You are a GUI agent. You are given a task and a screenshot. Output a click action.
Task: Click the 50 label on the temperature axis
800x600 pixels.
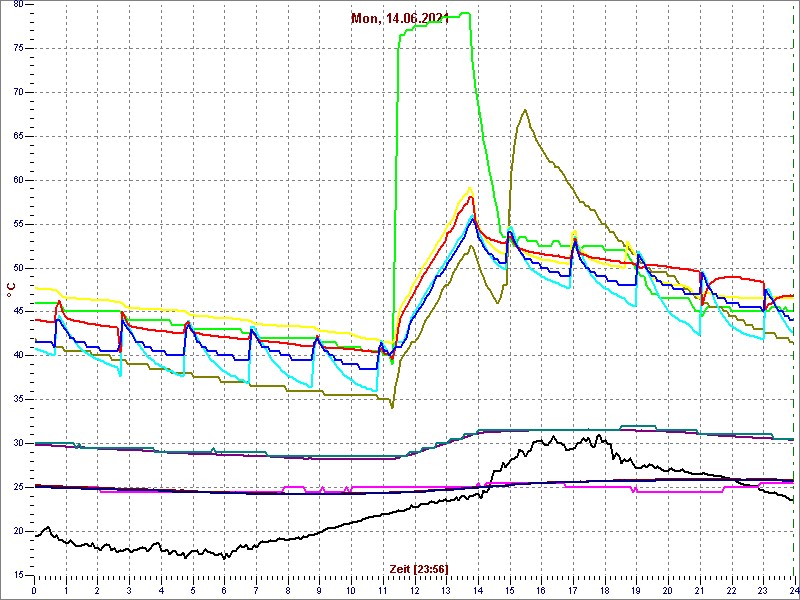[19, 268]
